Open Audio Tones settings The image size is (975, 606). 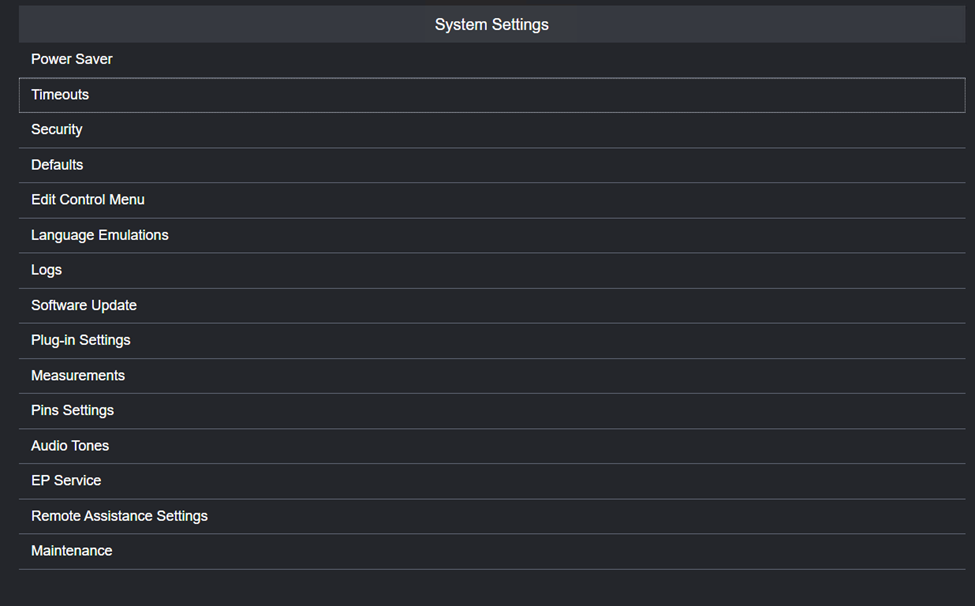click(70, 446)
